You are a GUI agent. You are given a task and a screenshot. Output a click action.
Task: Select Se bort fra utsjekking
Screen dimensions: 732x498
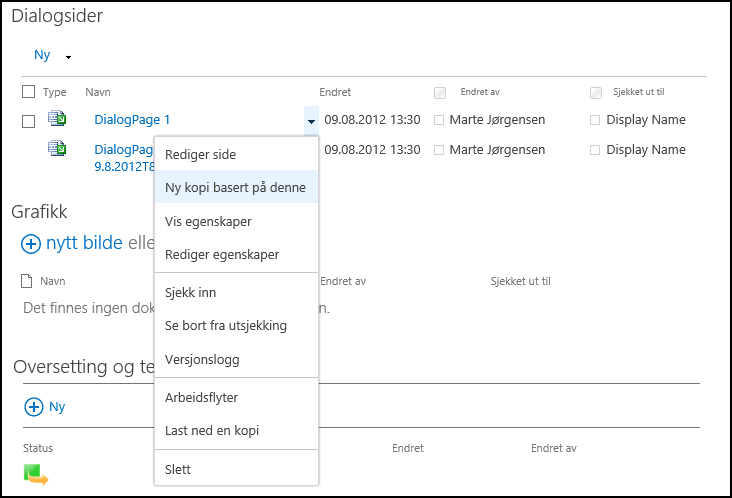click(236, 326)
